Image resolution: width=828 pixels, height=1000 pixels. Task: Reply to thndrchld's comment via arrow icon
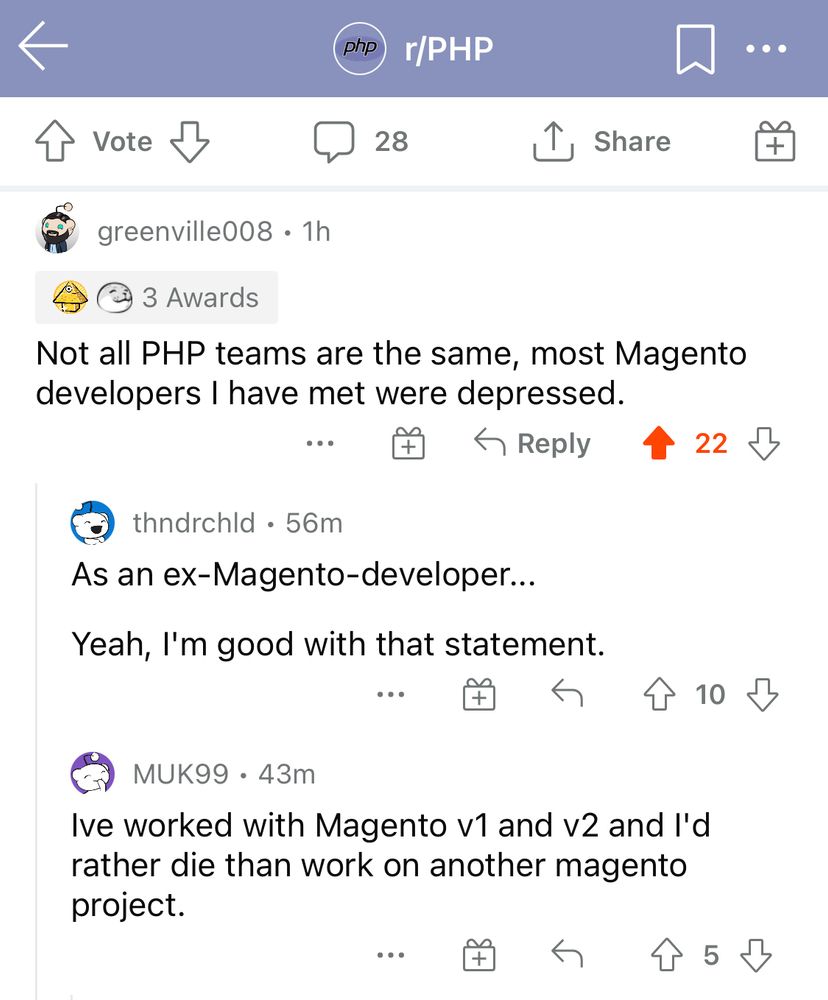(x=567, y=694)
